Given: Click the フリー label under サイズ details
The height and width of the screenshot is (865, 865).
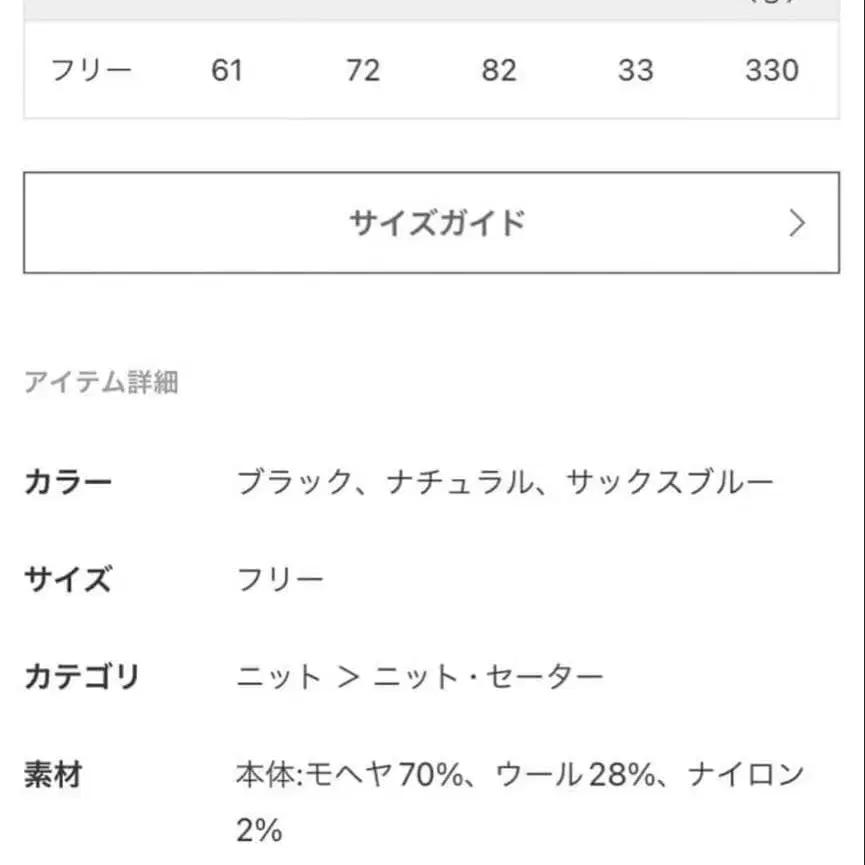Looking at the screenshot, I should (x=282, y=578).
